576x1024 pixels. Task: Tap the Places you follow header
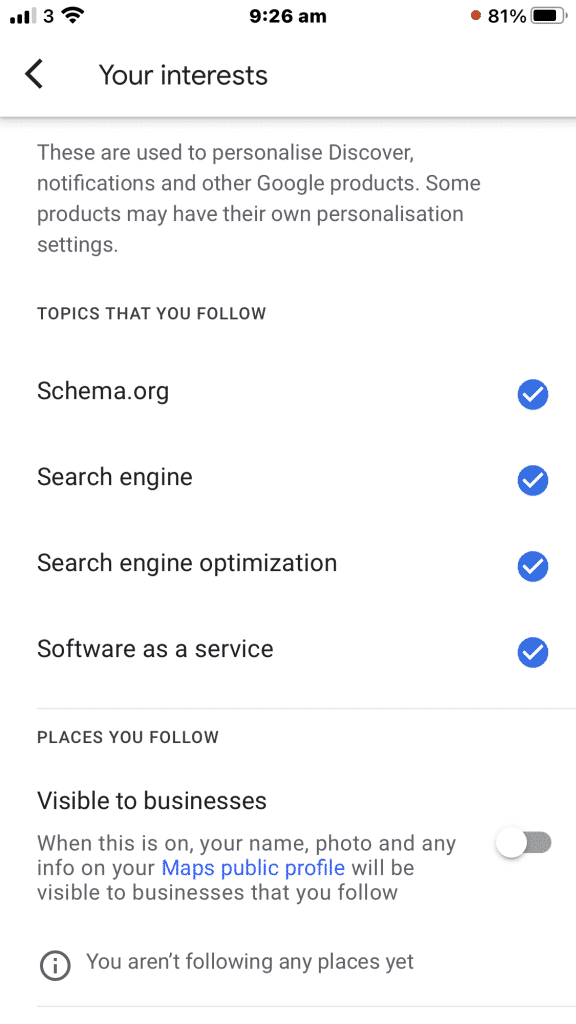128,737
